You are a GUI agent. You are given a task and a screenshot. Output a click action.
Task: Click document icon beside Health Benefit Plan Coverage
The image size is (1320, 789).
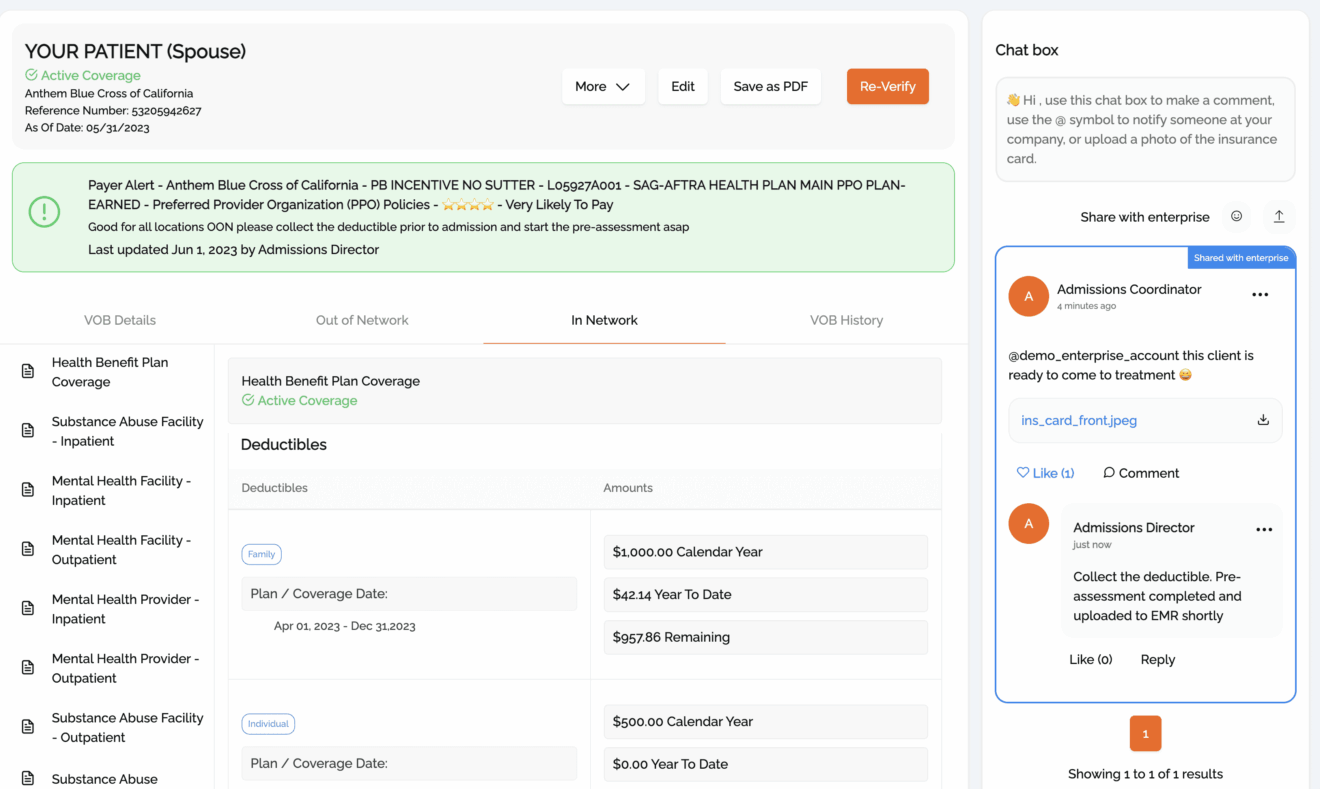pos(28,372)
